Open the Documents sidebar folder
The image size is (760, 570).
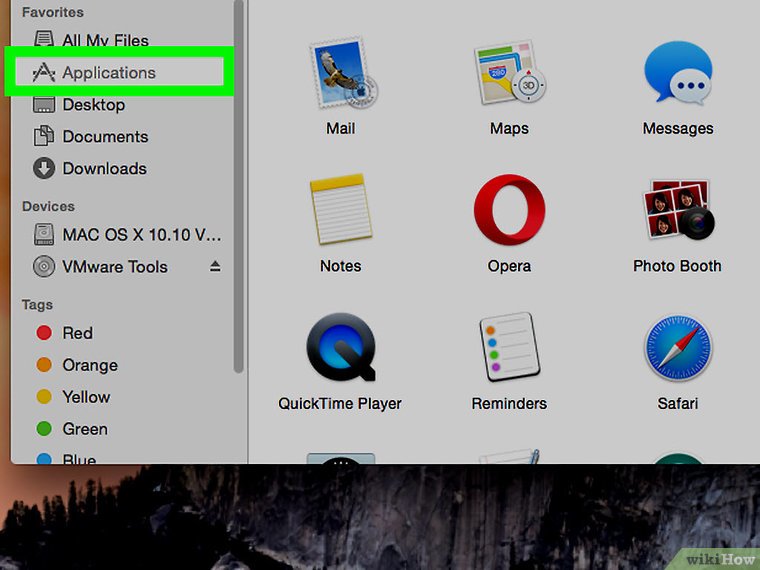(x=104, y=137)
